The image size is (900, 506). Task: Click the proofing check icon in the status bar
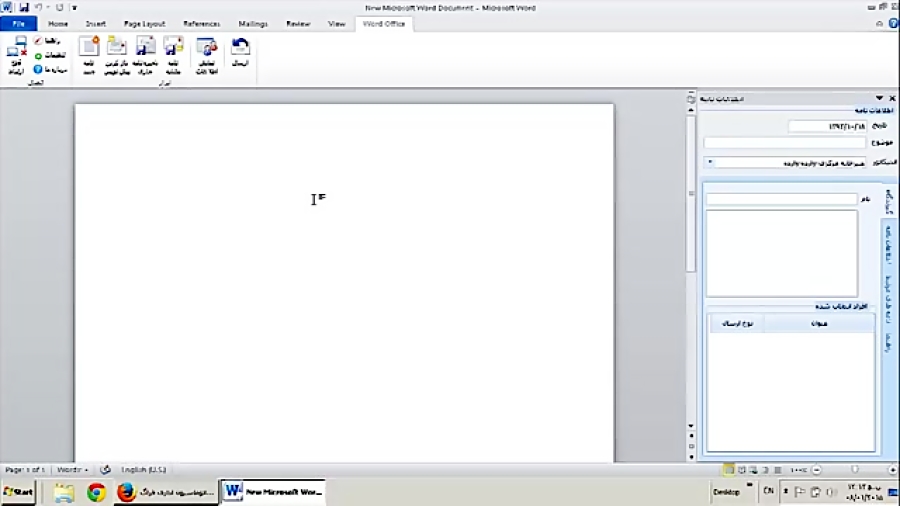tap(106, 470)
